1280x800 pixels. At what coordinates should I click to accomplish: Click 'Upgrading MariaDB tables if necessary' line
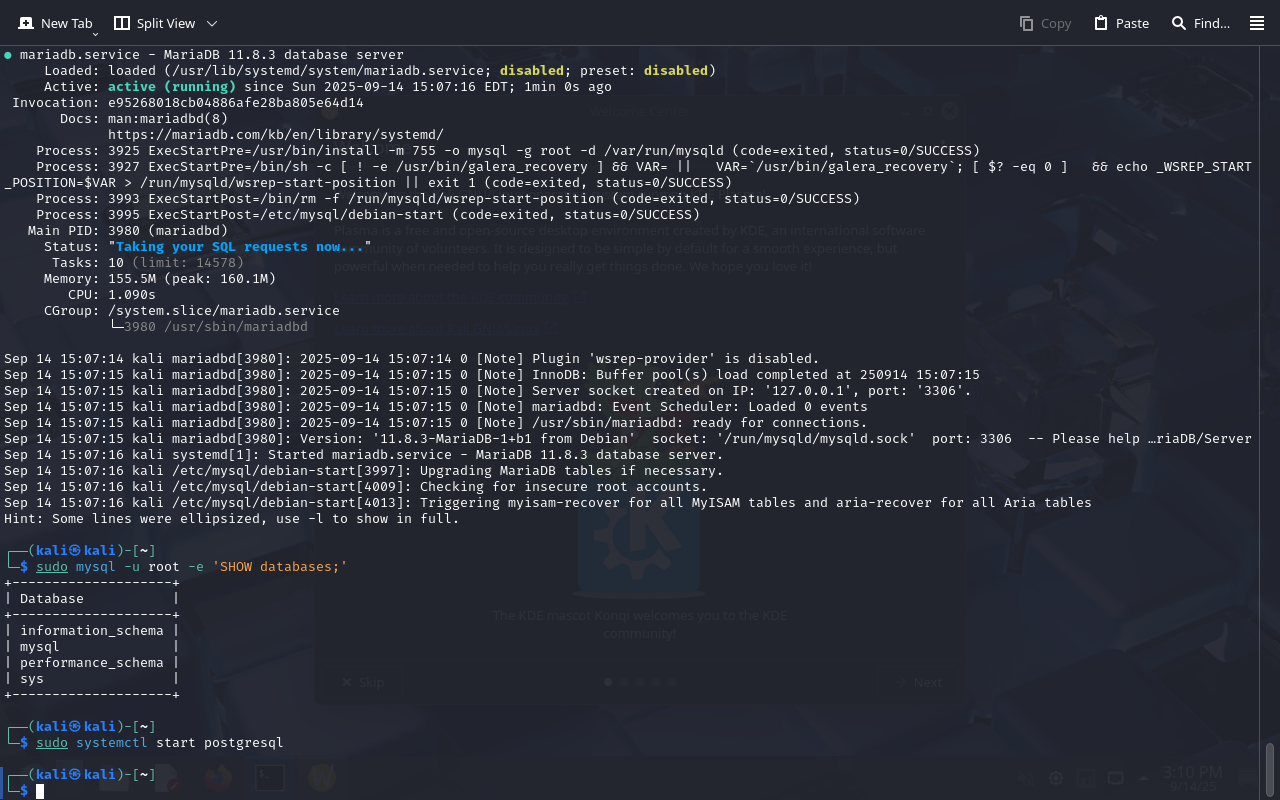click(x=364, y=470)
